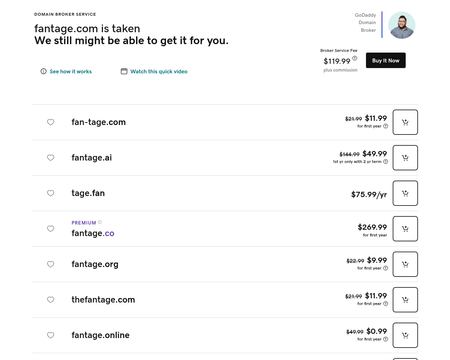Click the $75.99/yr price for tage.fan
Screen dimensions: 450x360
(369, 194)
